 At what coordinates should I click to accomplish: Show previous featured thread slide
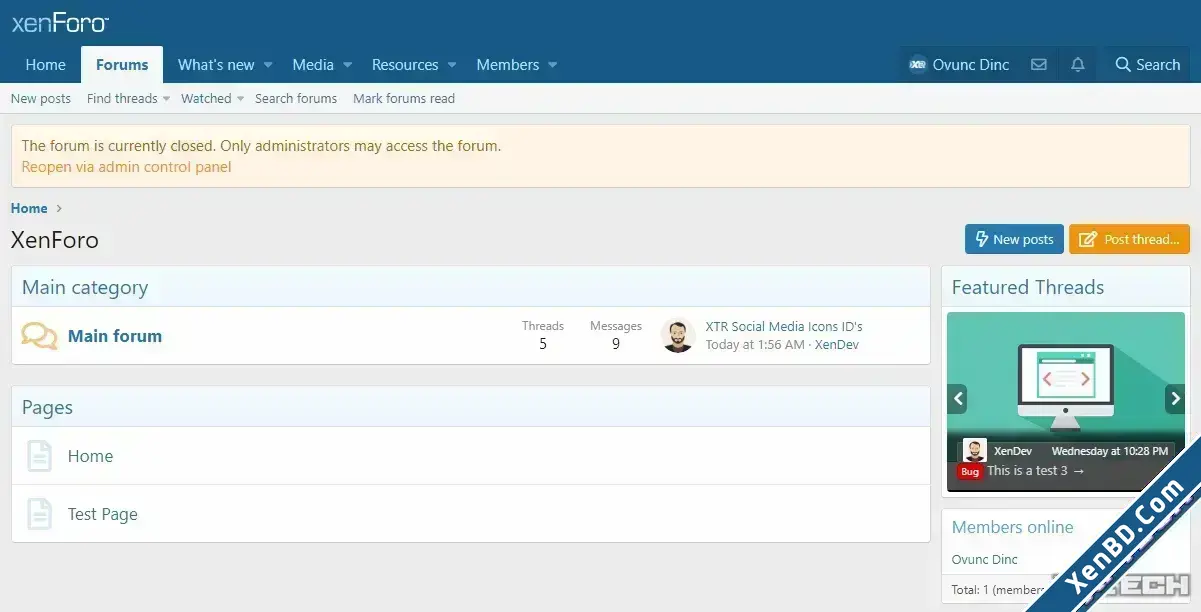(958, 398)
